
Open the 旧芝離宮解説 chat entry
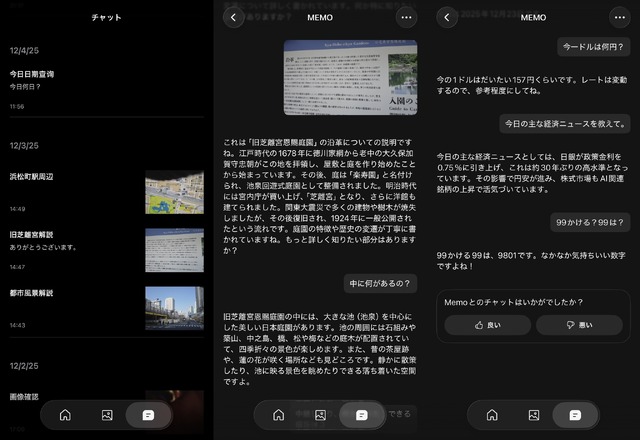click(60, 240)
